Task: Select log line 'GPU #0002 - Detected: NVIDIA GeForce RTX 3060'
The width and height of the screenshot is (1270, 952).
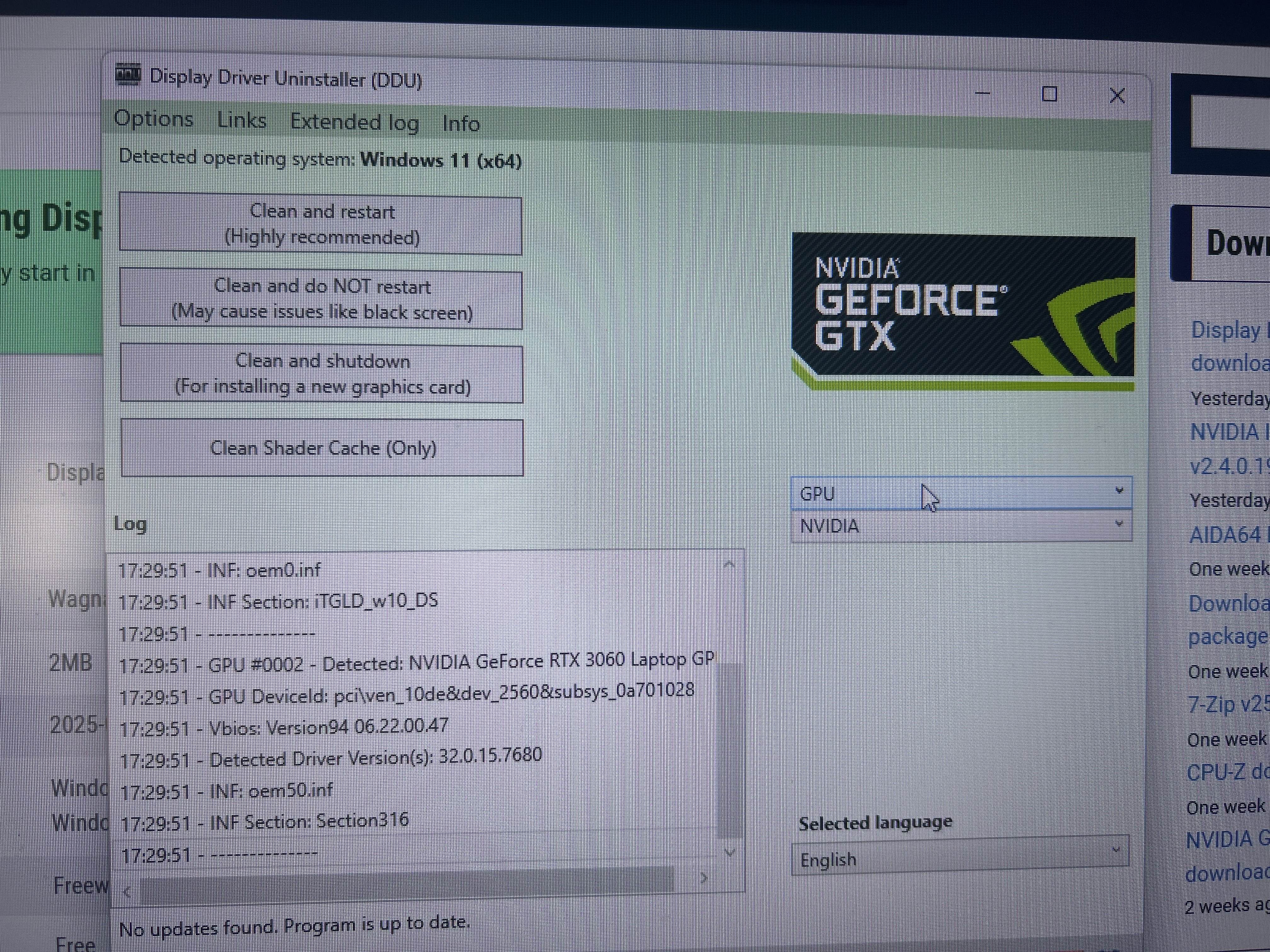Action: tap(416, 663)
